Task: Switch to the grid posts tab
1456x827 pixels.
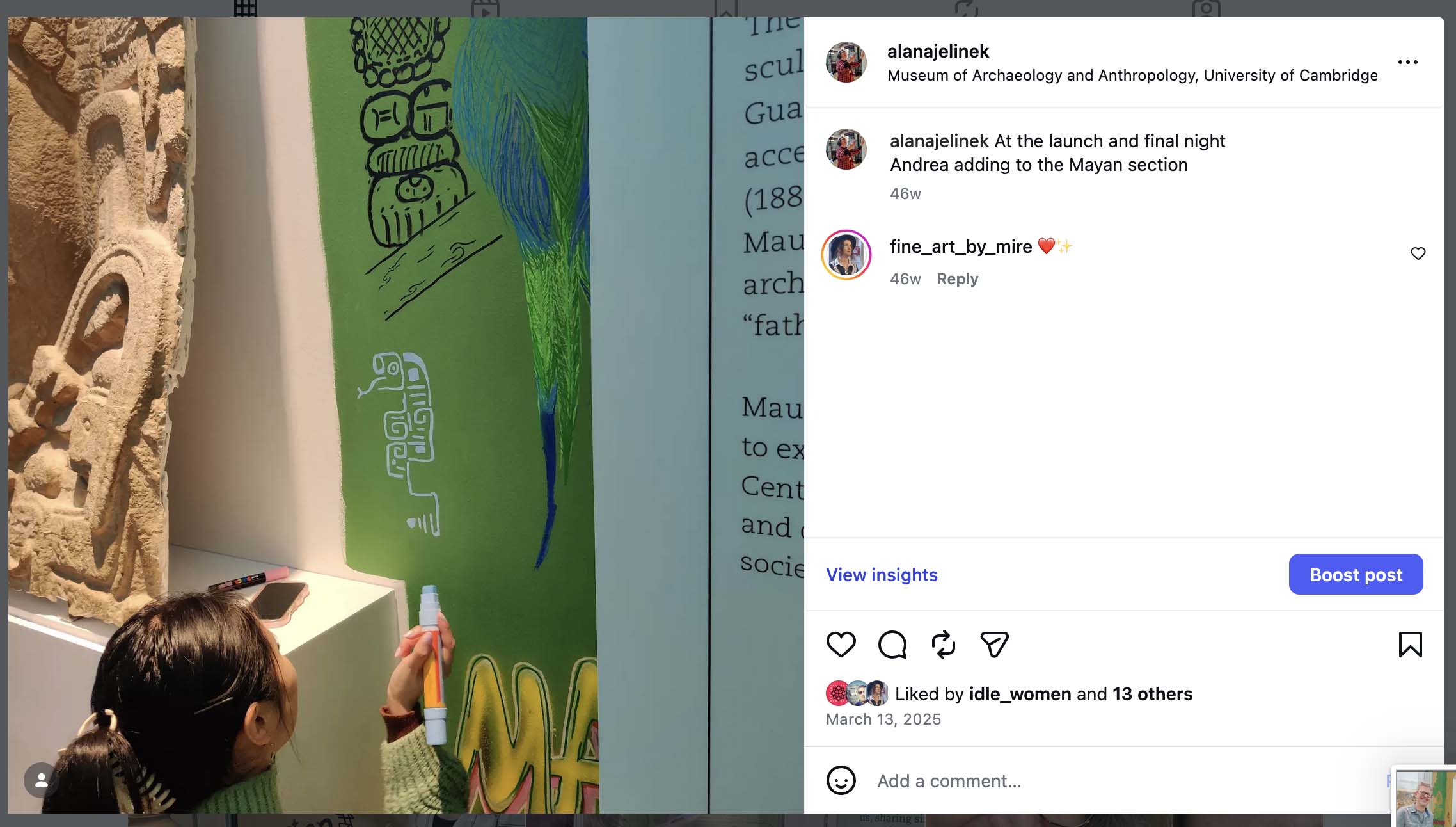Action: [245, 9]
